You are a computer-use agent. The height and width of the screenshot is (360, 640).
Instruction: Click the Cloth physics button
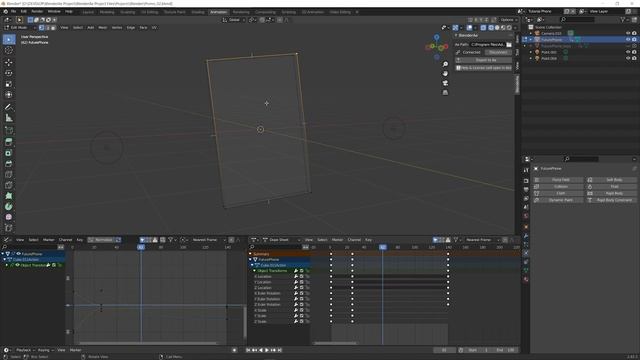(558, 193)
